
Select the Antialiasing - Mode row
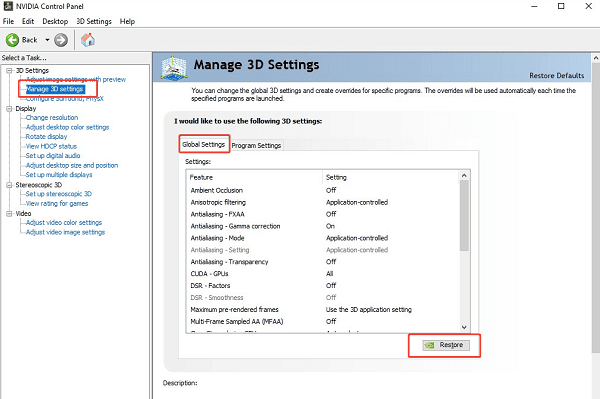coord(323,238)
